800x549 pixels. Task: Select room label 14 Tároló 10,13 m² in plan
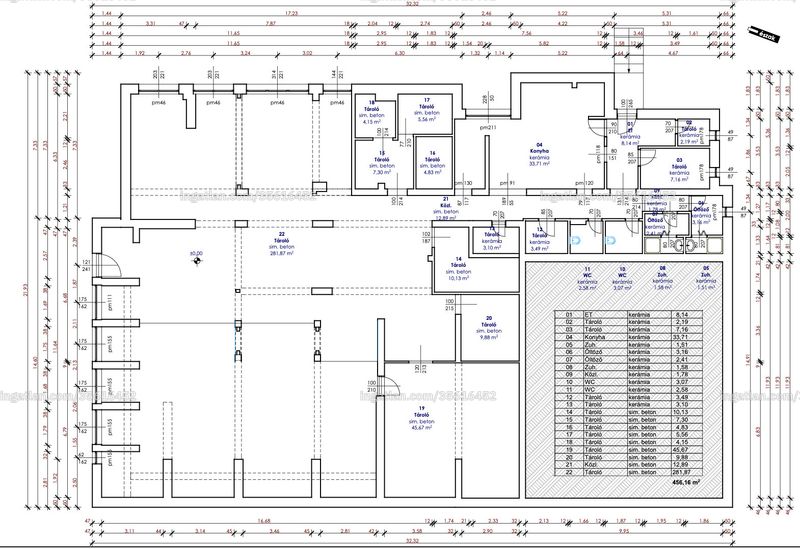[459, 268]
